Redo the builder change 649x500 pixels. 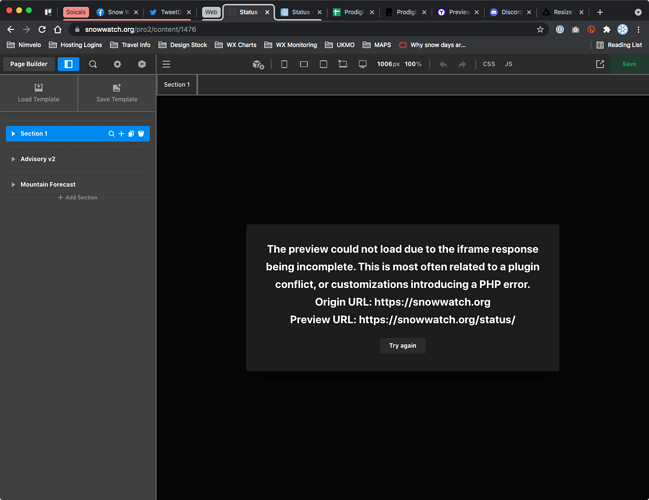[462, 64]
